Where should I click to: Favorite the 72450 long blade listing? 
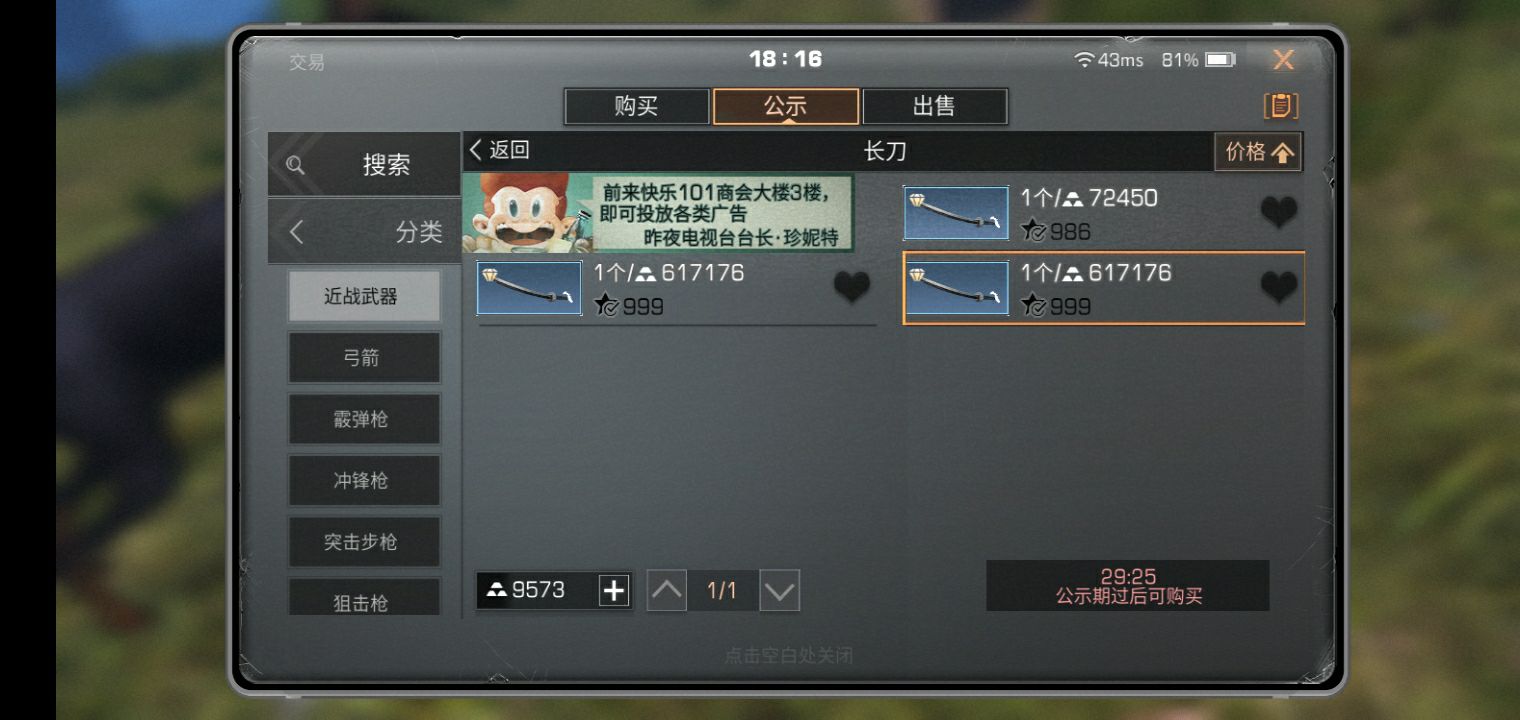(1278, 213)
